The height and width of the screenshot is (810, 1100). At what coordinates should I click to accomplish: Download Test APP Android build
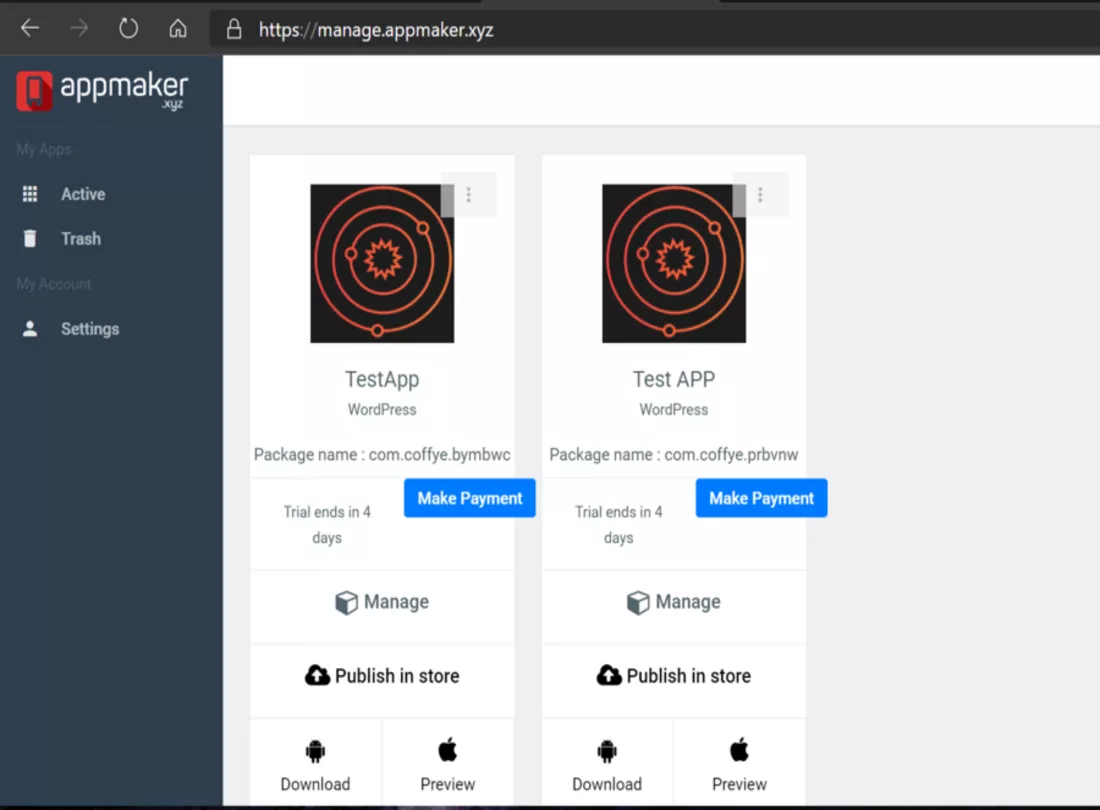click(x=607, y=784)
